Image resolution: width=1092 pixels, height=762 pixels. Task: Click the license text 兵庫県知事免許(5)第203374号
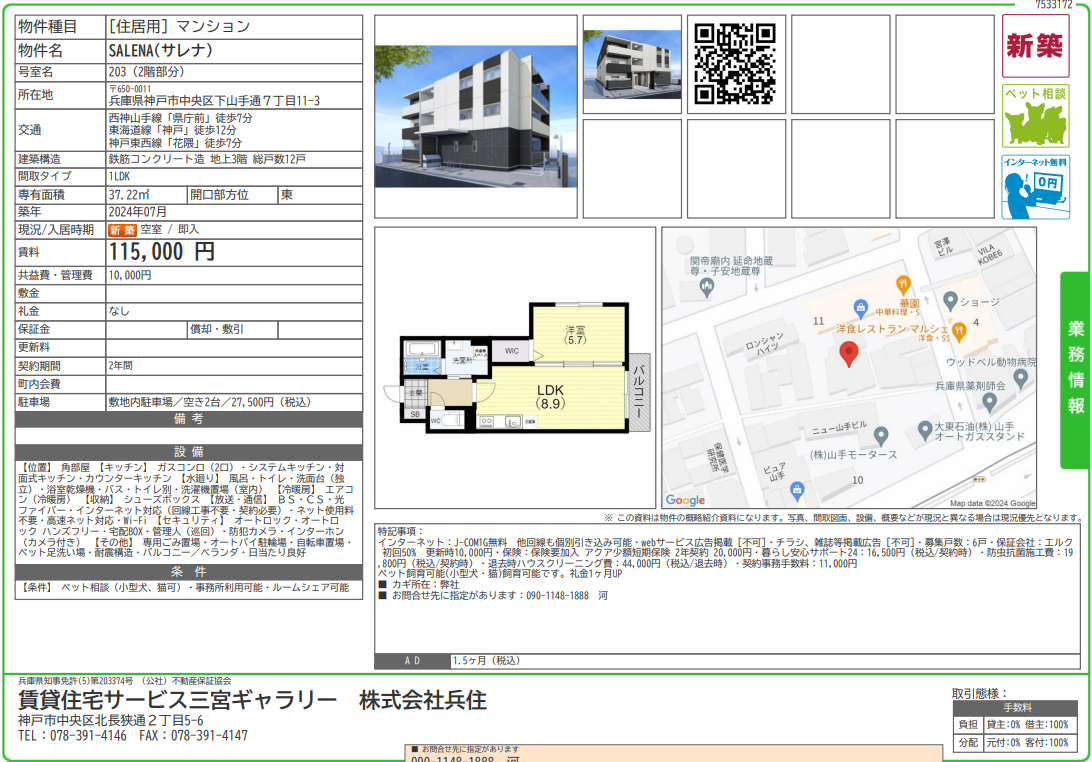(75, 681)
